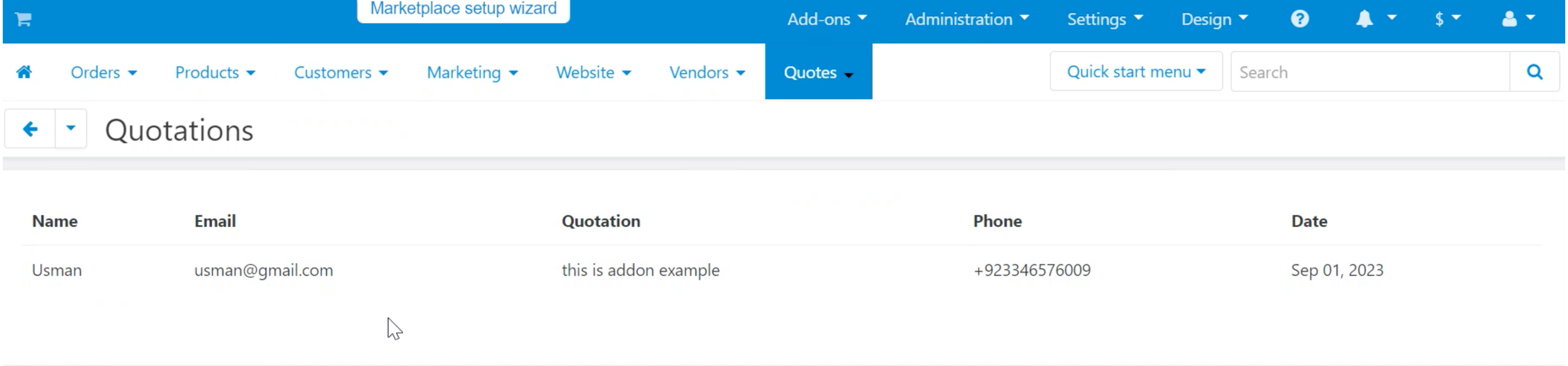Select the Sep 01, 2023 date cell

click(x=1337, y=271)
